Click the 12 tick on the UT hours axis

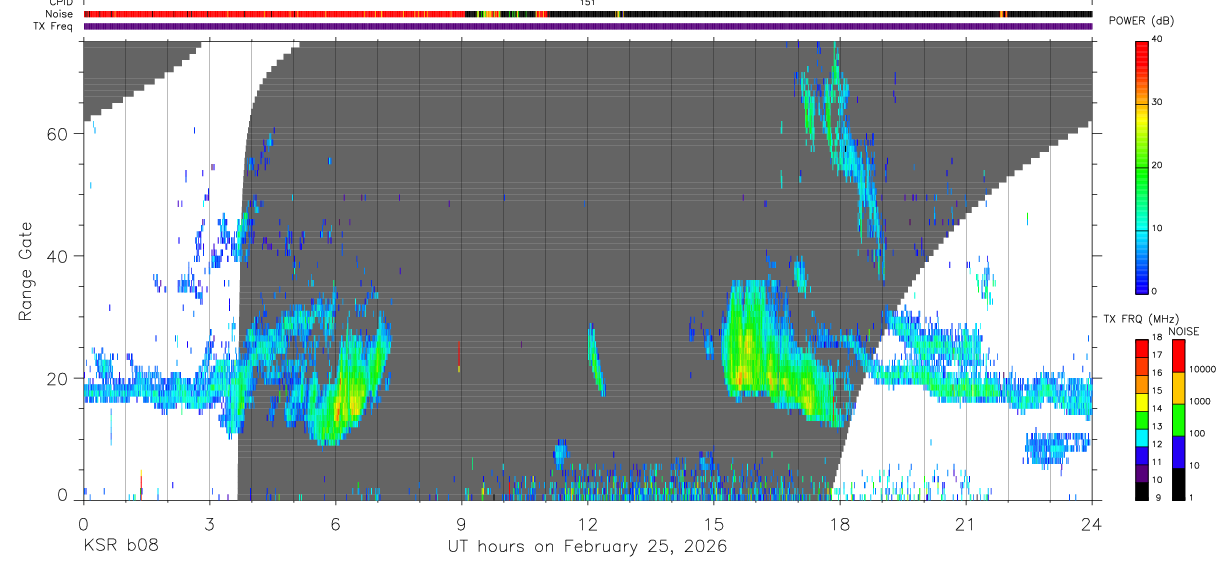(588, 524)
